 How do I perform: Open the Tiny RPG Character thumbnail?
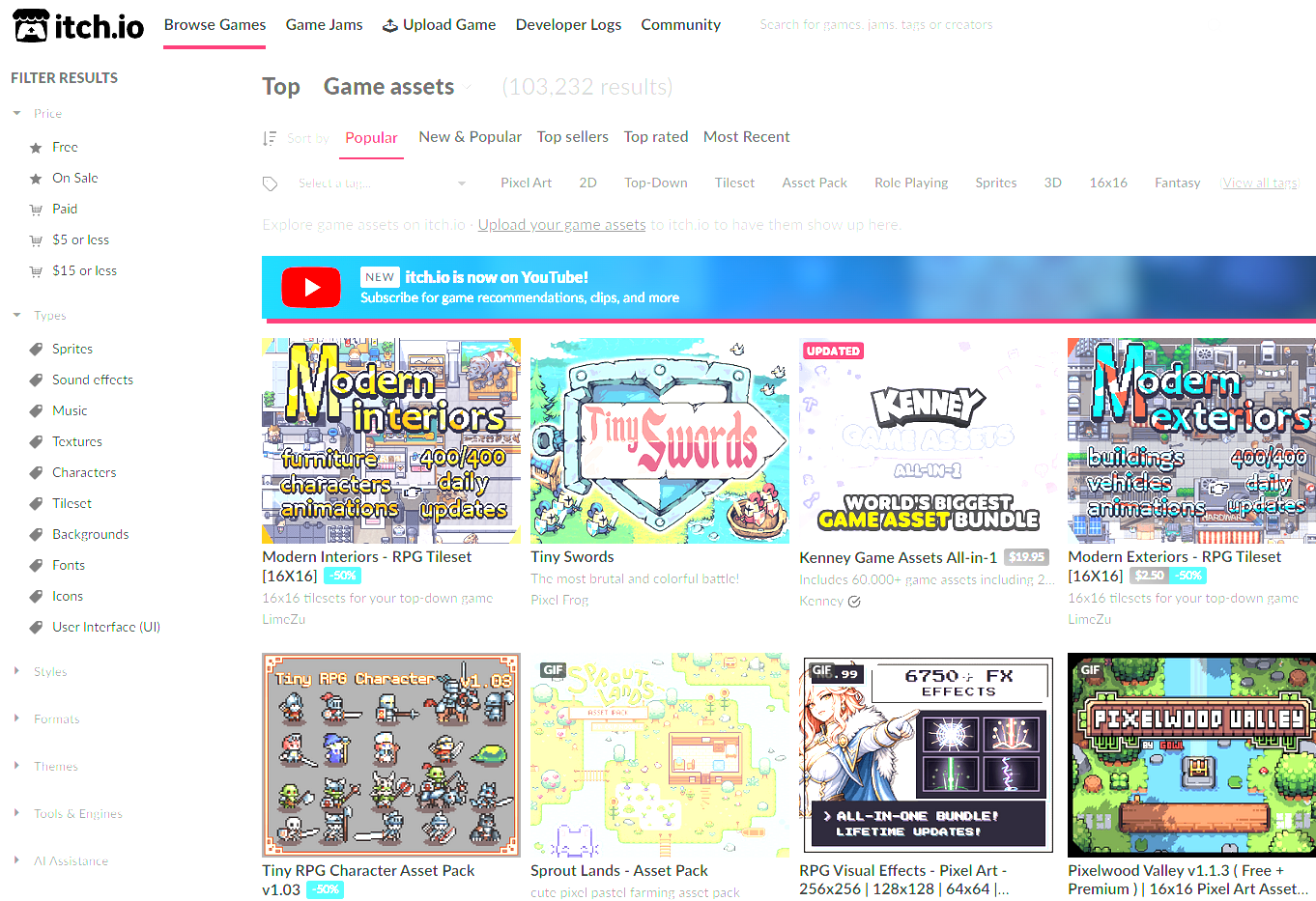point(391,755)
